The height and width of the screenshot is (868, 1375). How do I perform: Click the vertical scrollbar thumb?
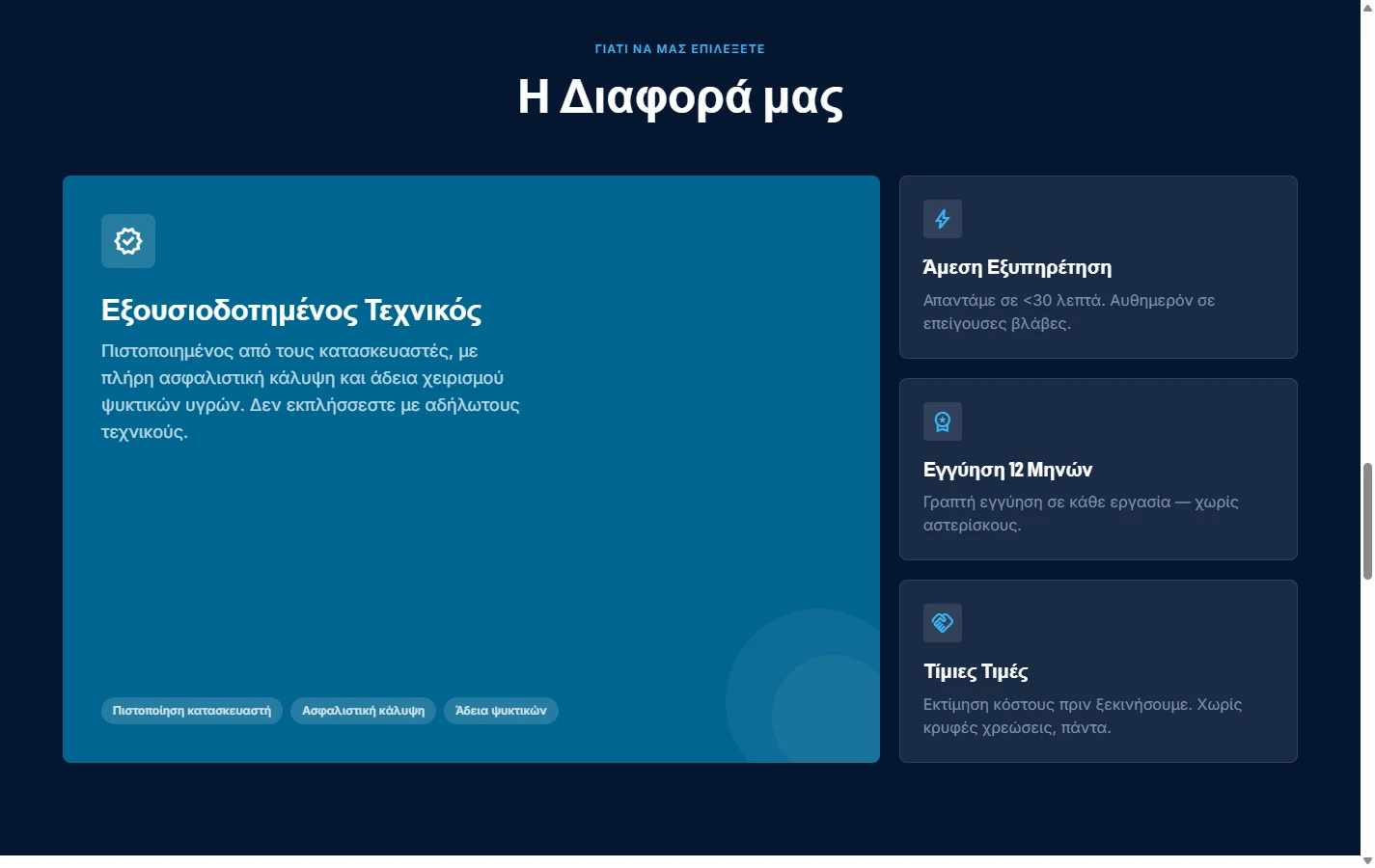click(1367, 521)
